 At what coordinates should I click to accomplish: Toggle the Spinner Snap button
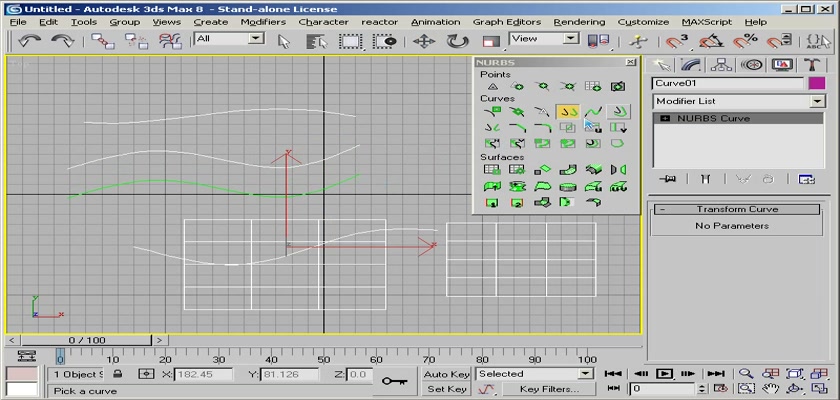tap(778, 41)
